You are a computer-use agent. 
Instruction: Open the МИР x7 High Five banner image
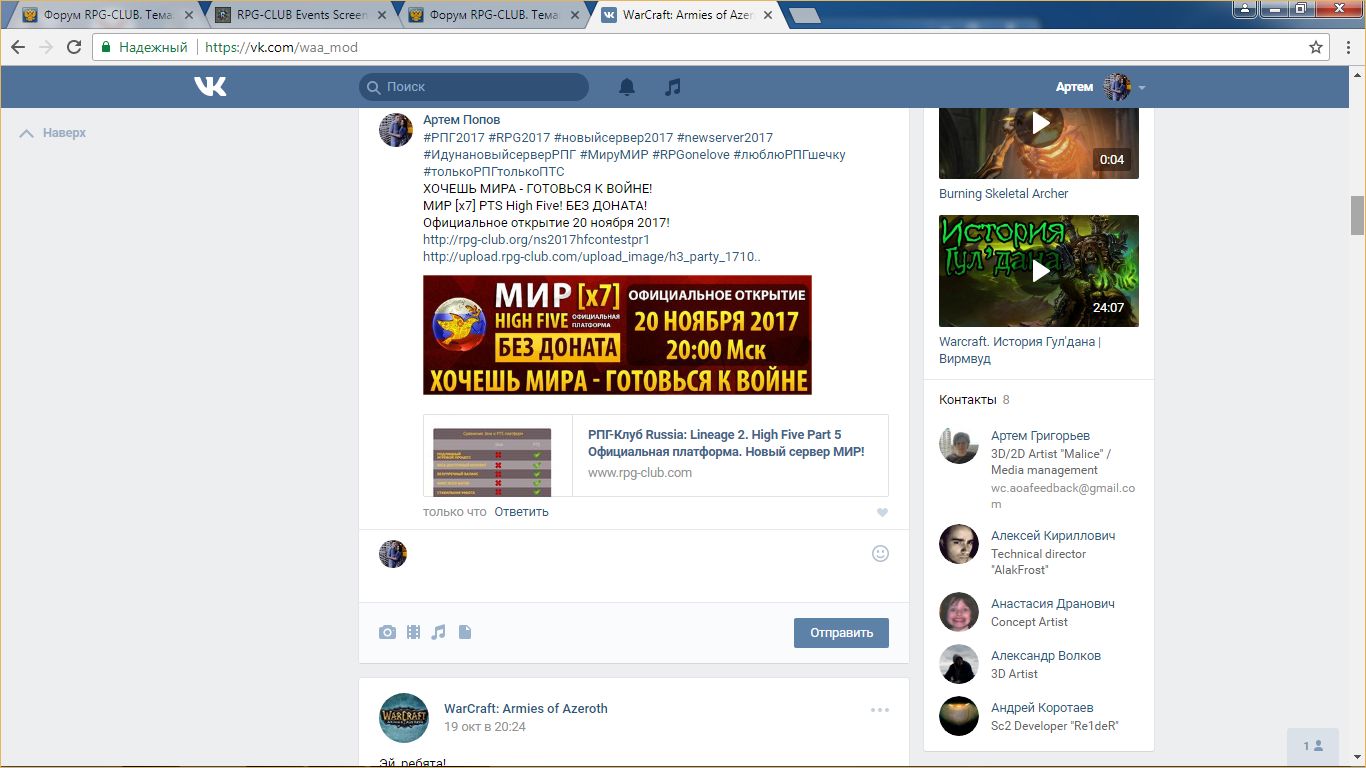click(617, 335)
